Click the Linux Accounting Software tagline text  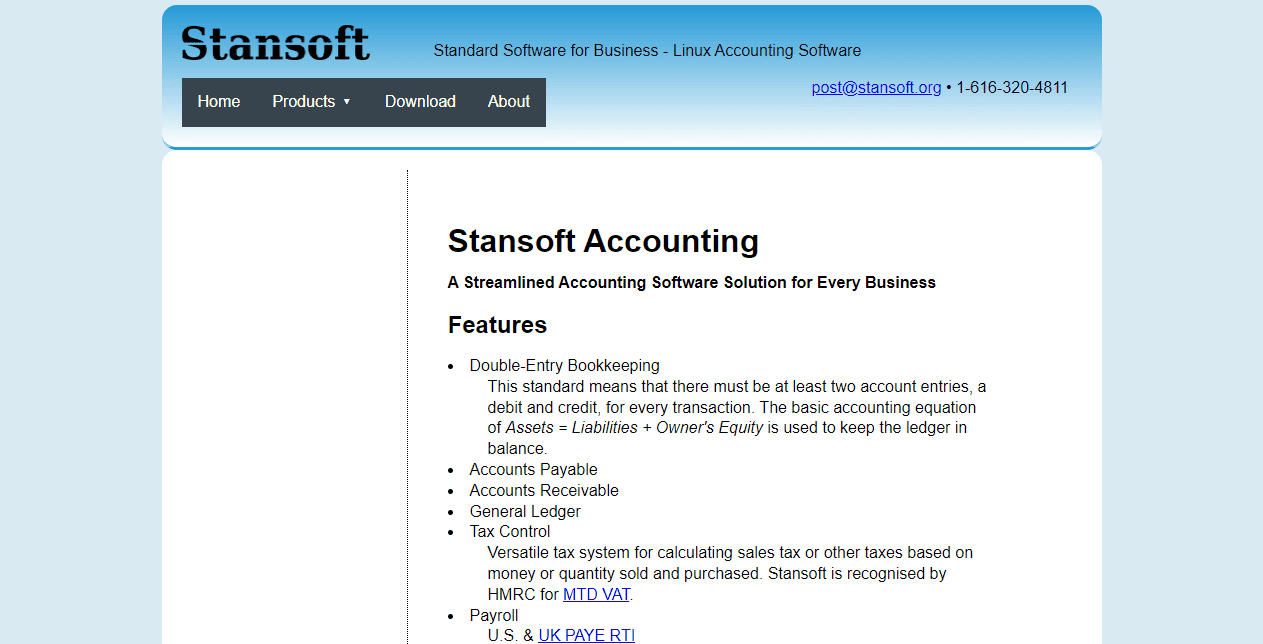(767, 50)
